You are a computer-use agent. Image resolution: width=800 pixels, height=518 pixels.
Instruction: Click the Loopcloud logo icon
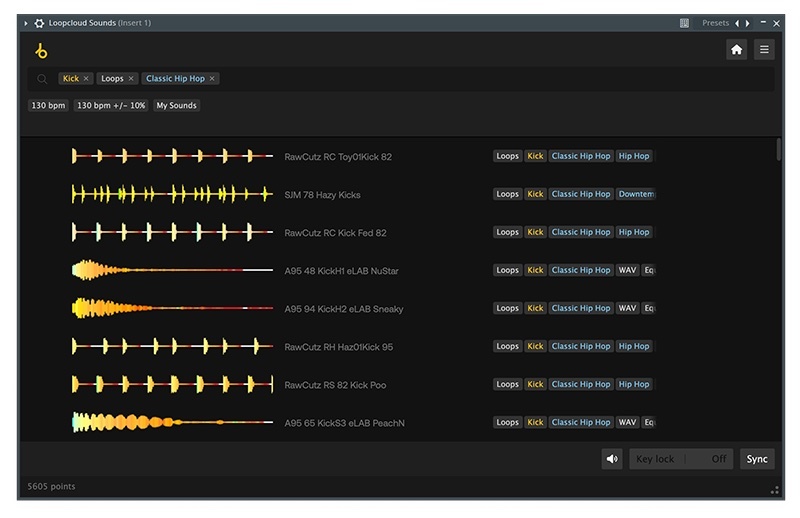pyautogui.click(x=41, y=51)
